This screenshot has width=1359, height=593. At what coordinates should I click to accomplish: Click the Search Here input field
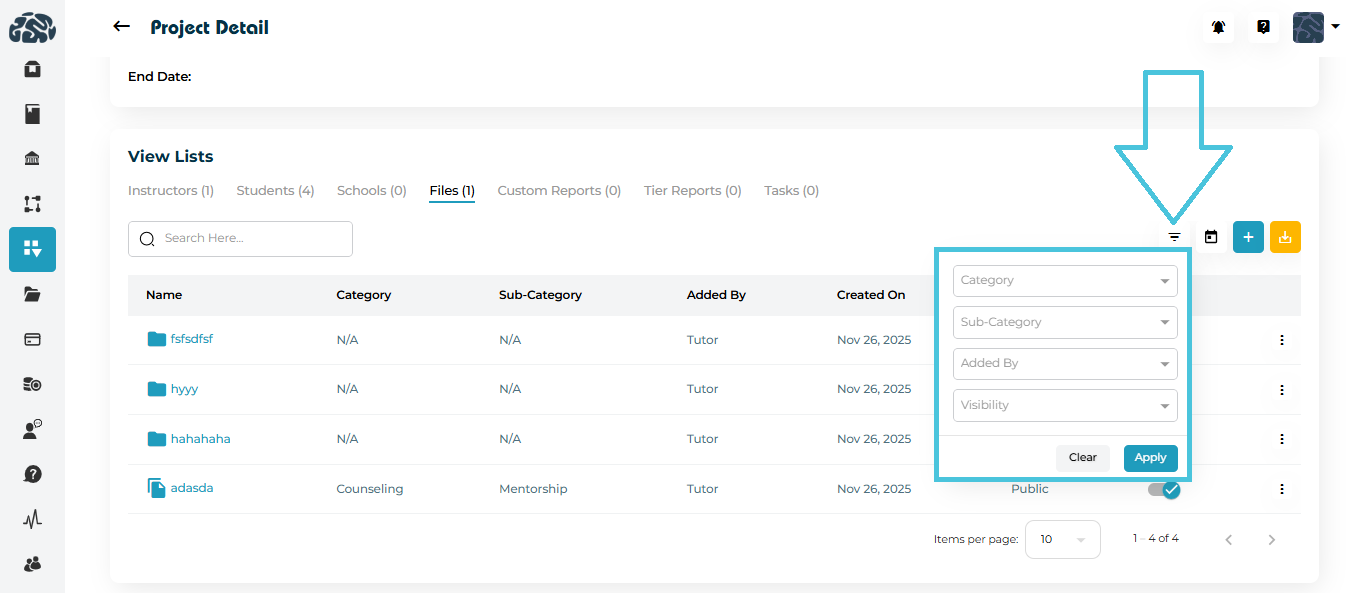coord(250,239)
